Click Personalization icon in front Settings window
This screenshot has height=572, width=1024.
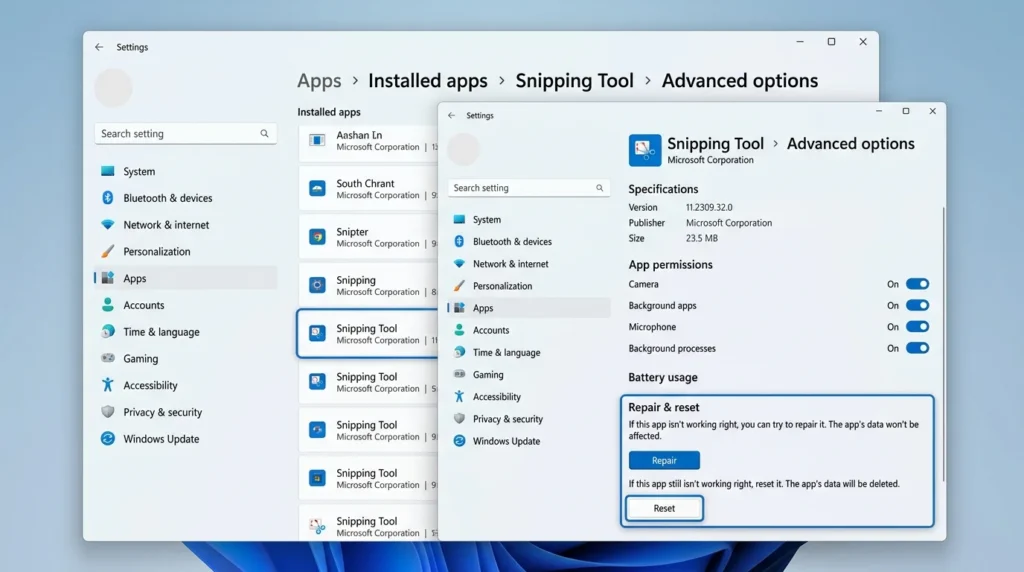(459, 286)
